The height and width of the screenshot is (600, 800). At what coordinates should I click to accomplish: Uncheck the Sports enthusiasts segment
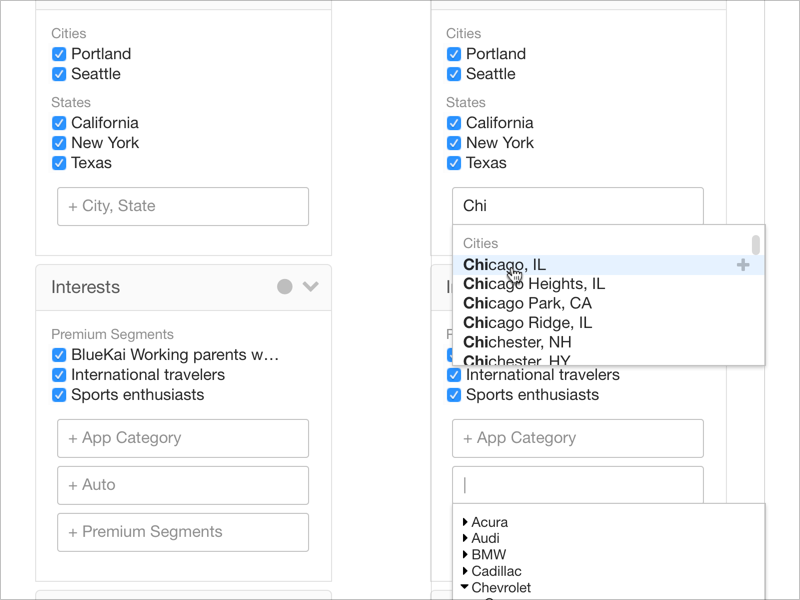pos(59,395)
